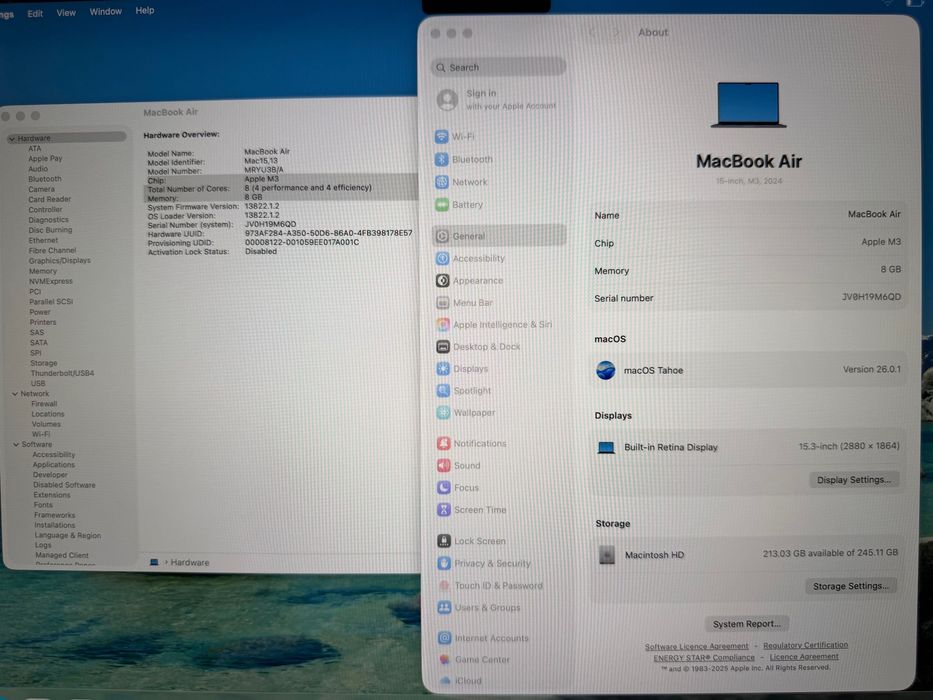This screenshot has height=700, width=933.
Task: Select the Menu Bar icon
Action: [x=443, y=302]
